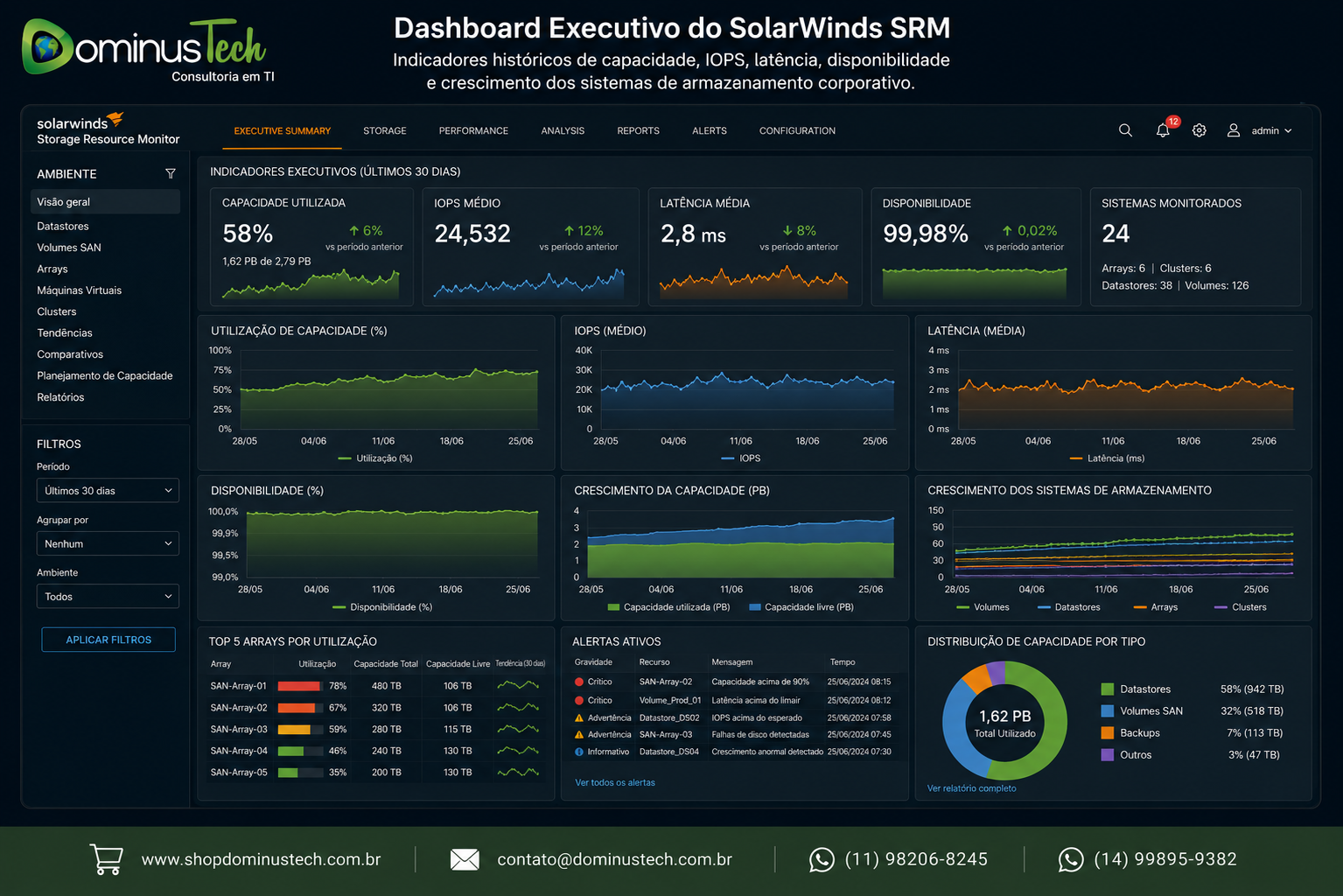Click warning triangle icon for SAN-Array-03 alert

click(579, 735)
